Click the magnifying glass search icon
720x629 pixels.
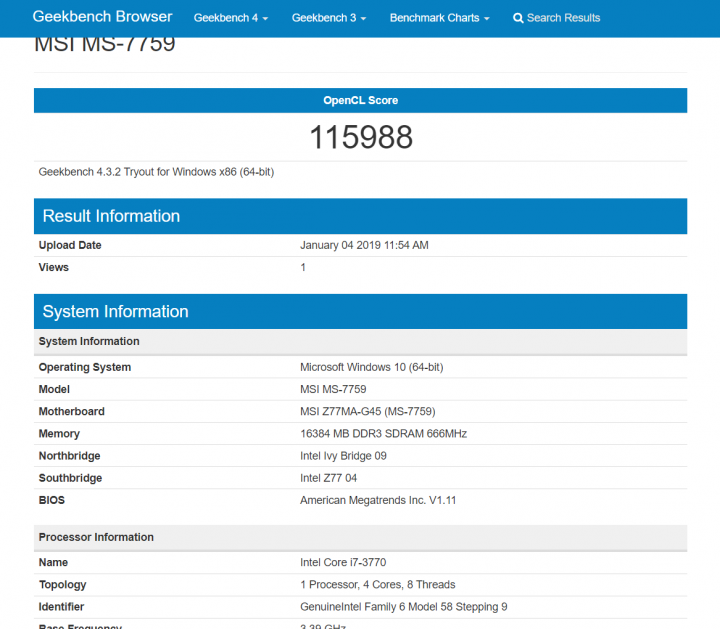tap(518, 18)
